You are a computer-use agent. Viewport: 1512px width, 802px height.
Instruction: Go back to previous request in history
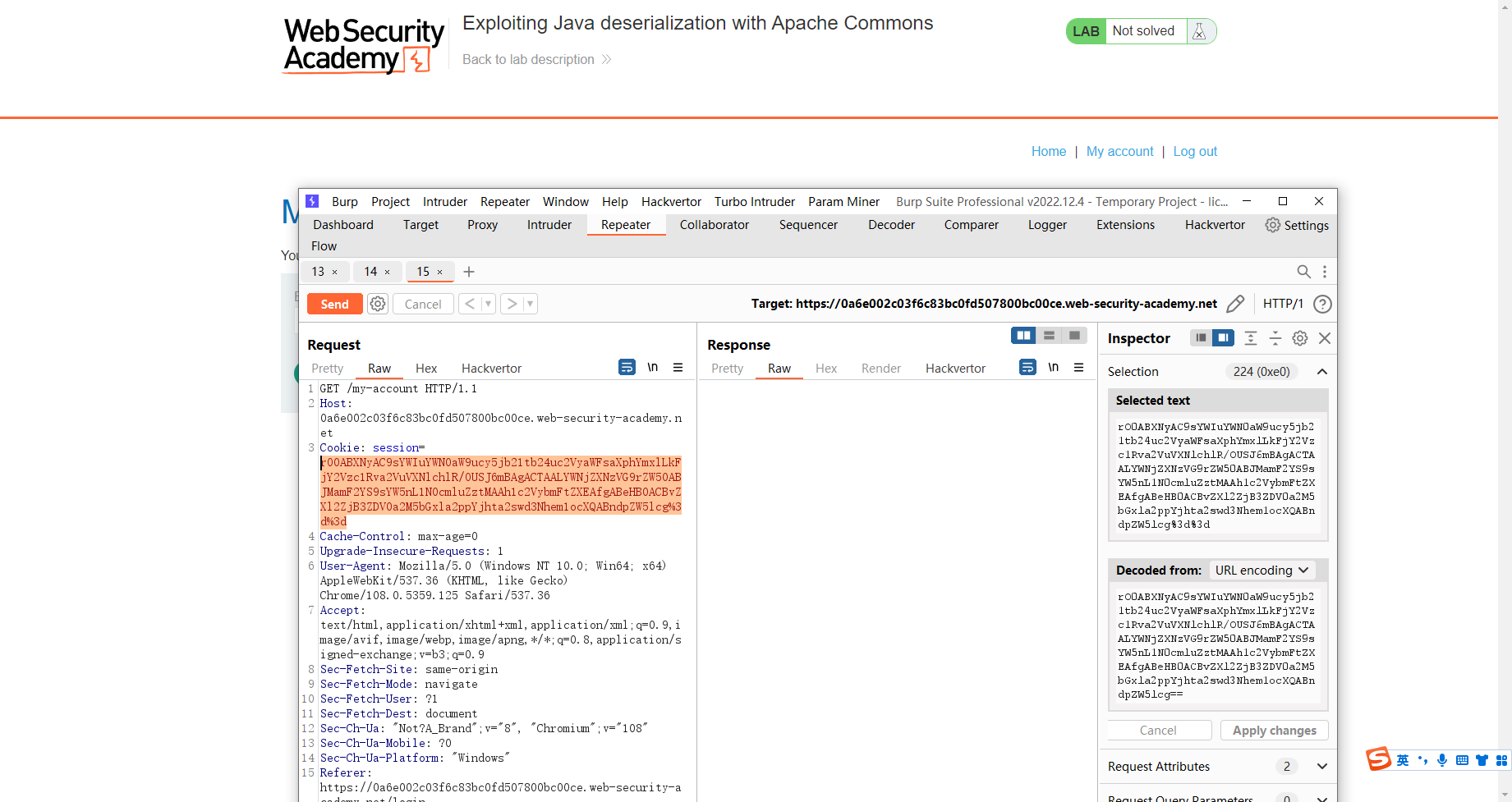470,304
